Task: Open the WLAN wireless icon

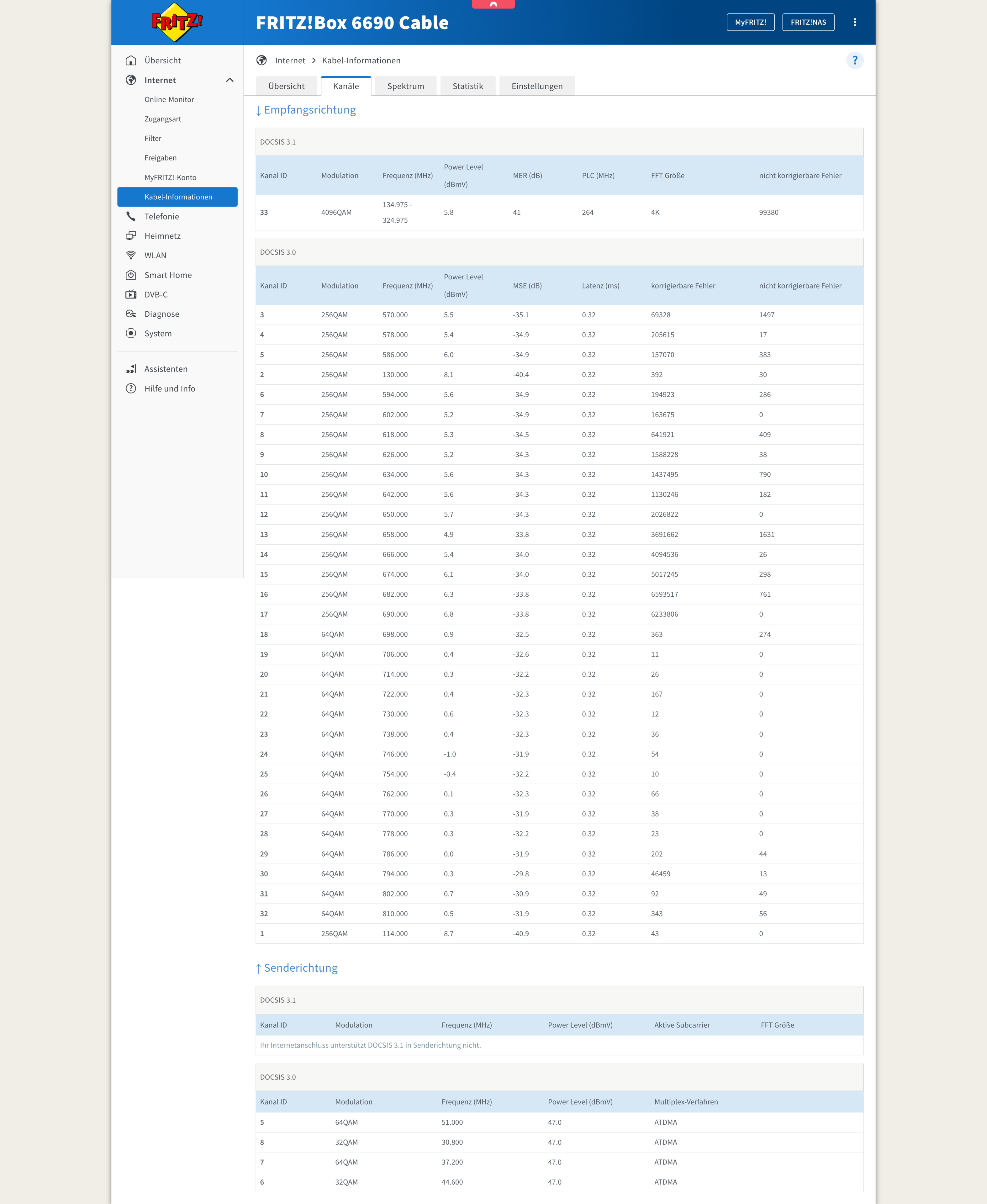Action: click(x=131, y=255)
